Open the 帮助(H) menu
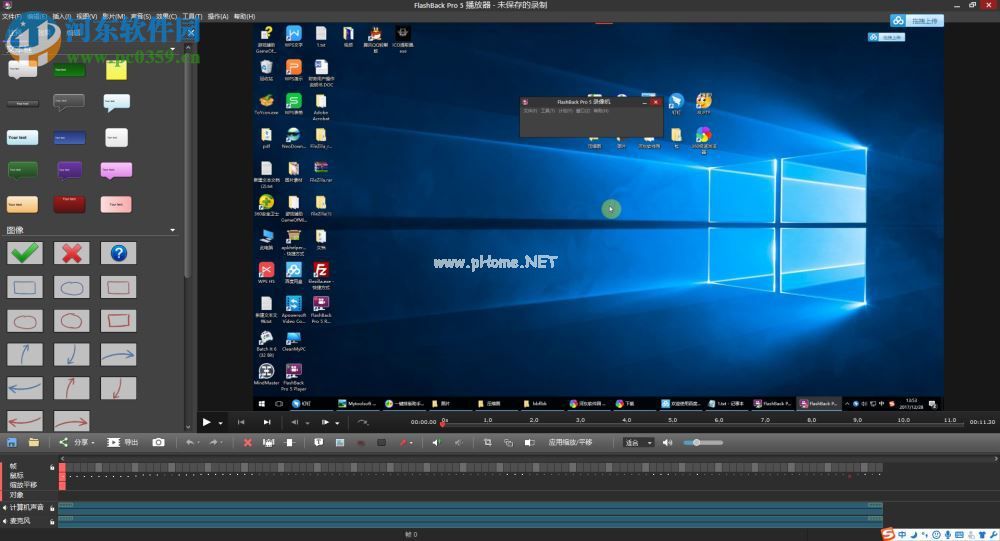1000x541 pixels. (244, 17)
